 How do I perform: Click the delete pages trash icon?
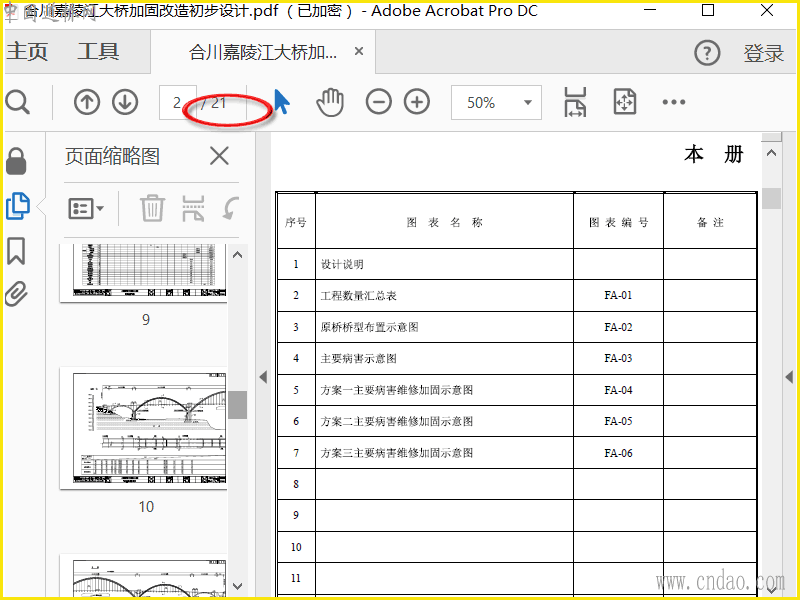tap(152, 208)
